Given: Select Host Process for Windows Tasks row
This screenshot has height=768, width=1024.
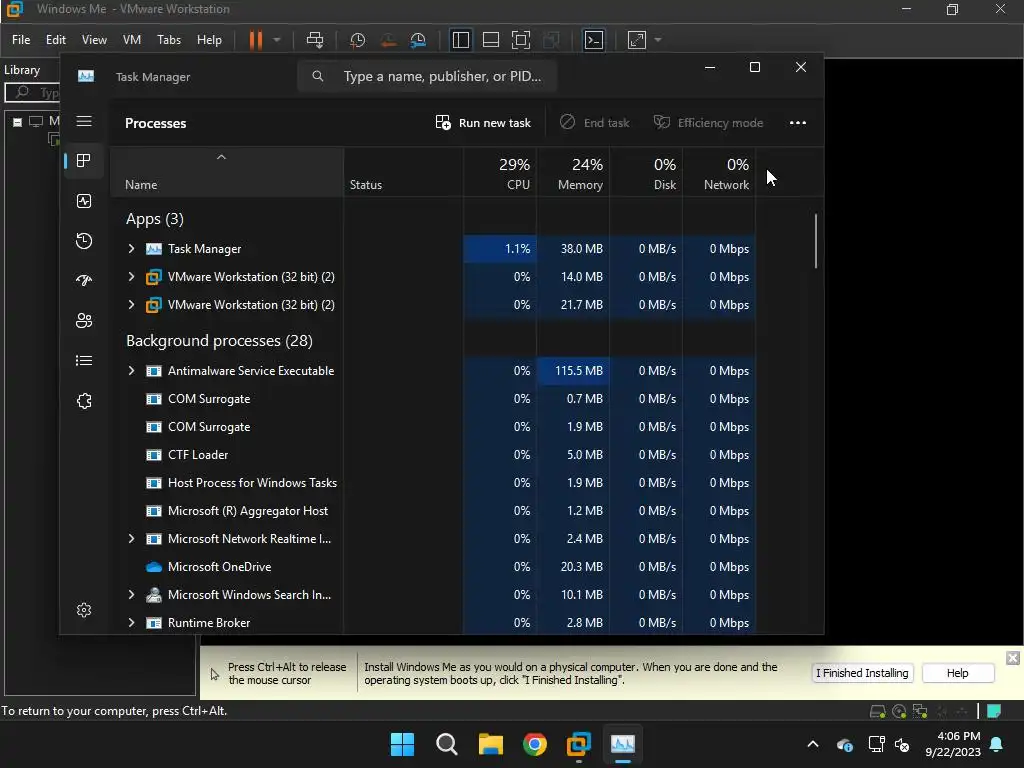Looking at the screenshot, I should [434, 483].
